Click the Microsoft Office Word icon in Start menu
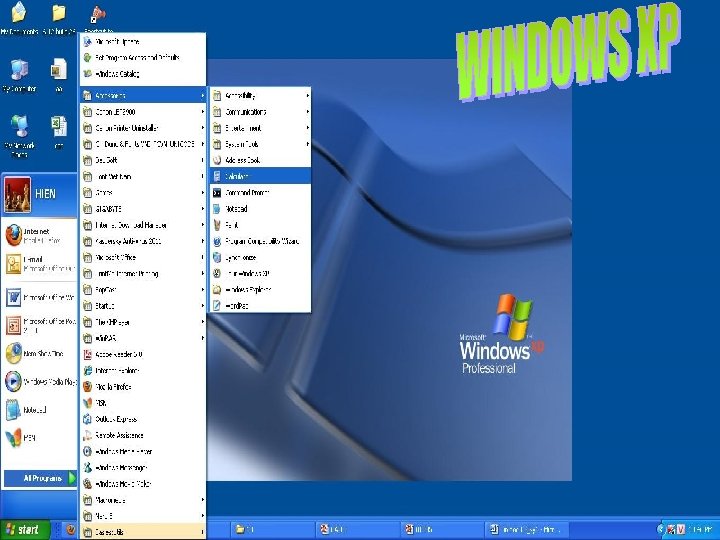 point(13,298)
